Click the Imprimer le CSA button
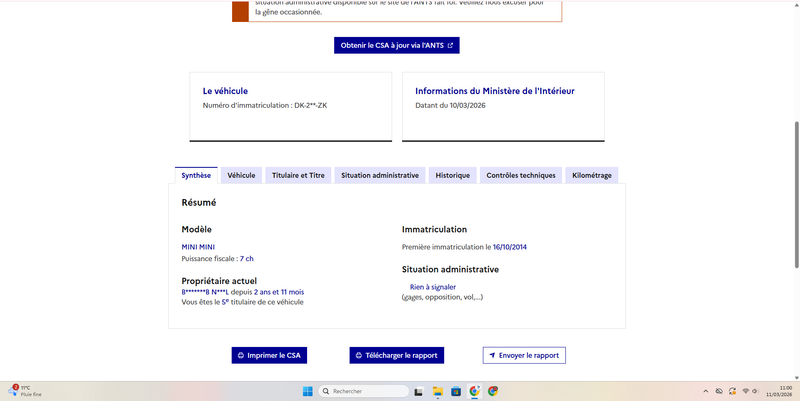Screen dimensions: 800x401 coord(269,355)
